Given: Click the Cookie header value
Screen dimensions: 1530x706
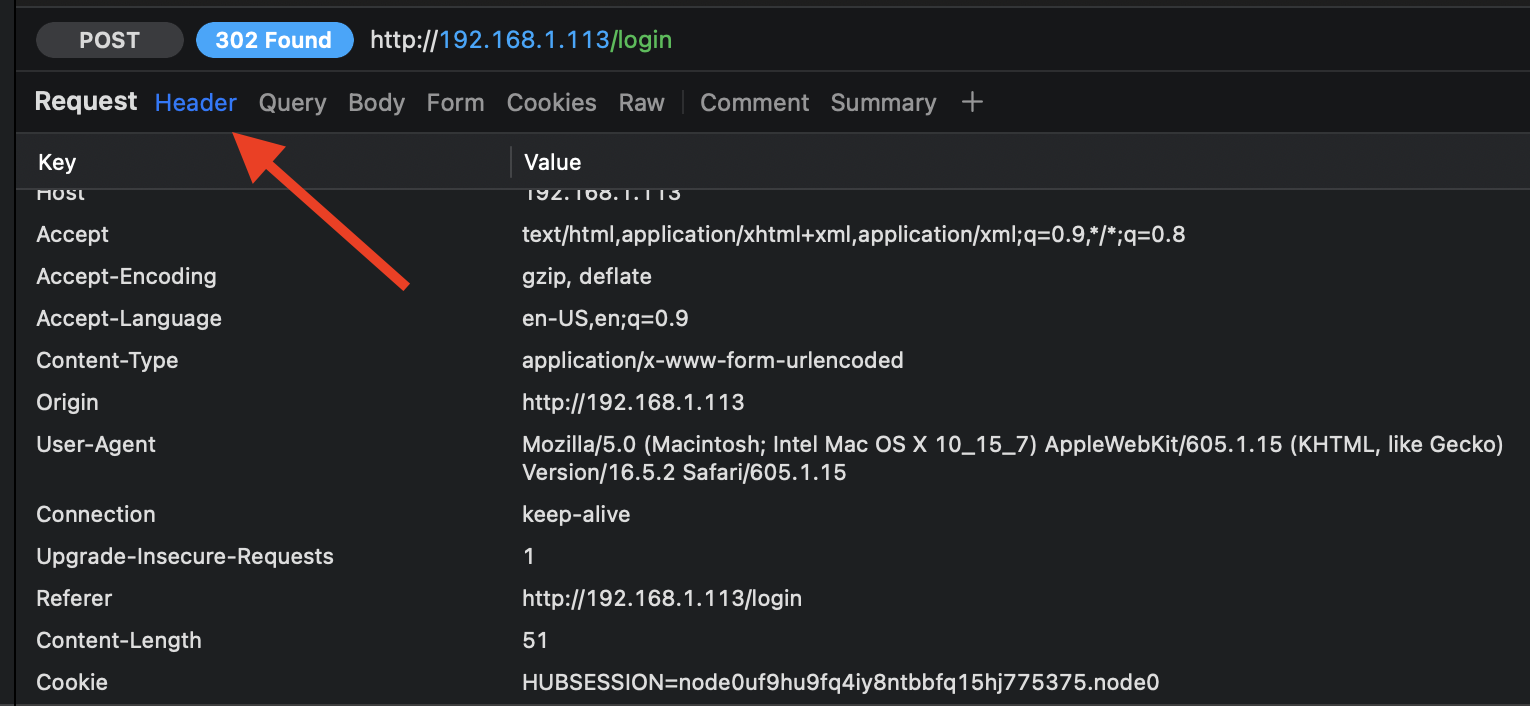Looking at the screenshot, I should (841, 682).
